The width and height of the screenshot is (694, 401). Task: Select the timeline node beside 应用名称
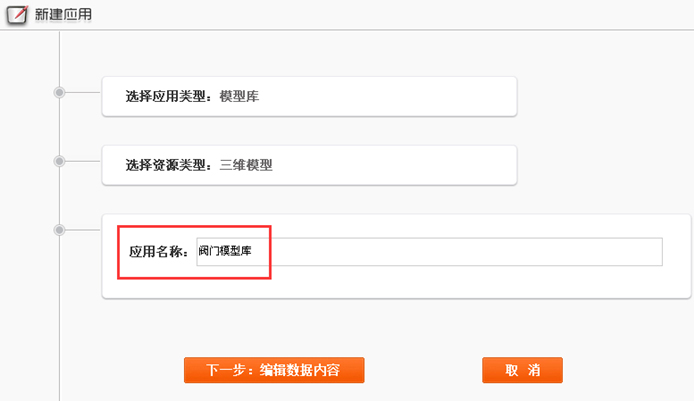[x=59, y=230]
